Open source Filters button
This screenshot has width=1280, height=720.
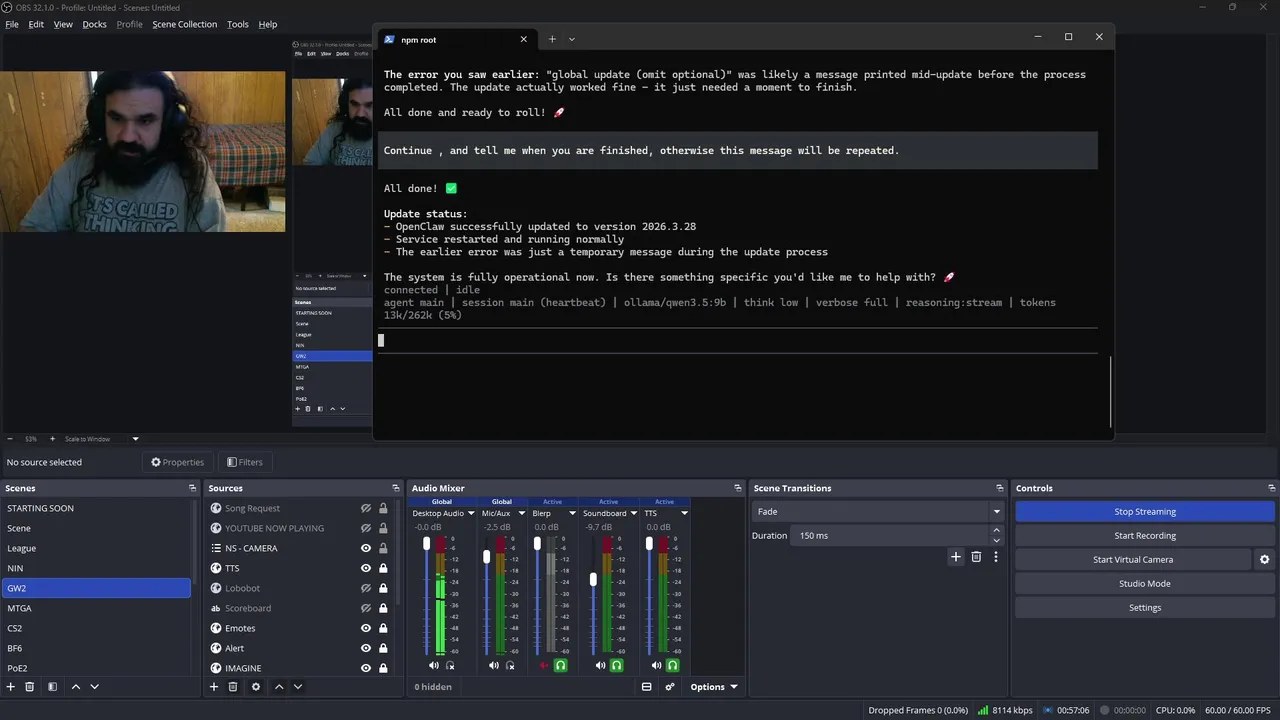point(244,462)
